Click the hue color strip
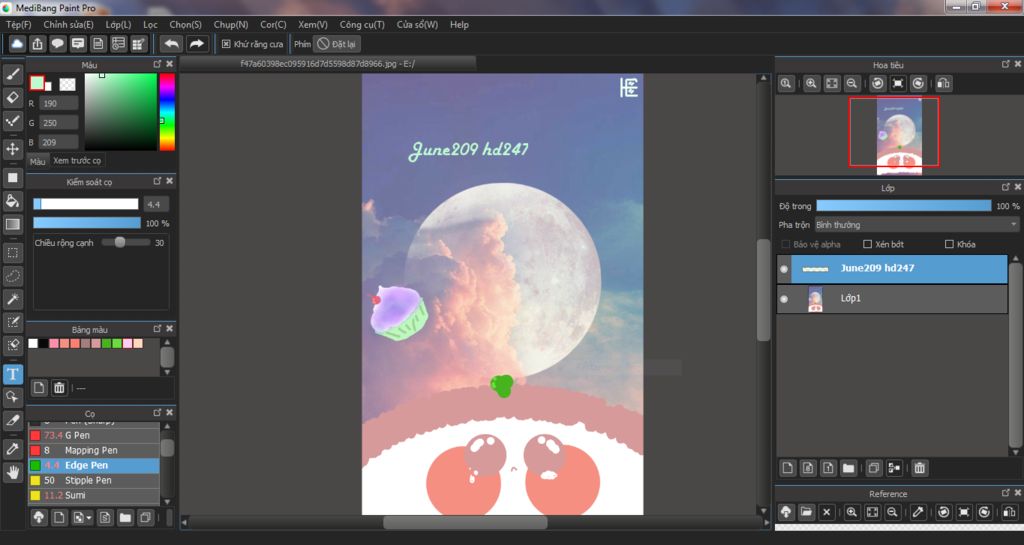 [x=167, y=112]
